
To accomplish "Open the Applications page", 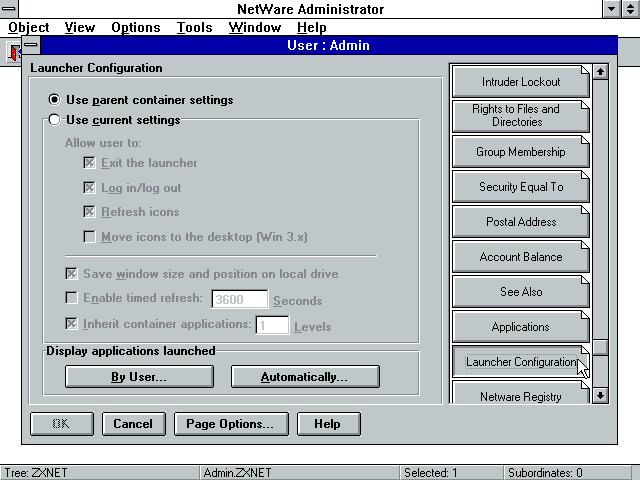I will (x=521, y=327).
